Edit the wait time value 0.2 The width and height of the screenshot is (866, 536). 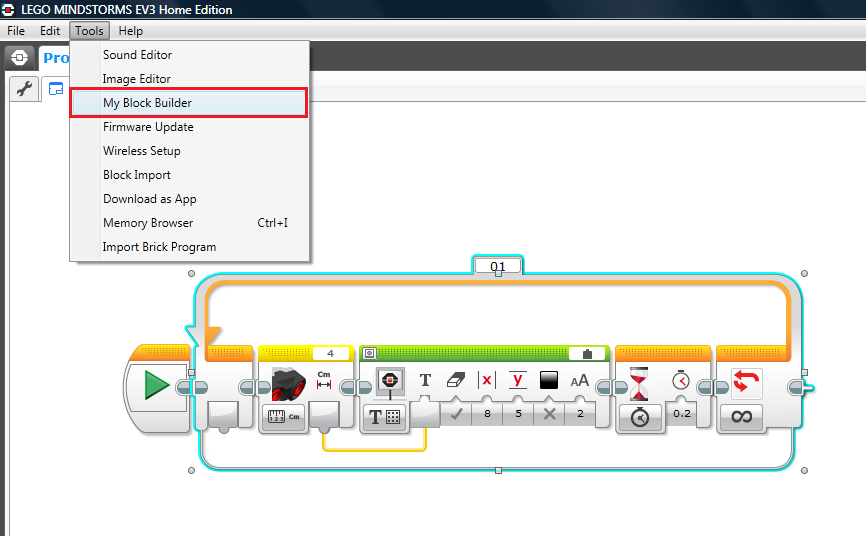[x=682, y=414]
